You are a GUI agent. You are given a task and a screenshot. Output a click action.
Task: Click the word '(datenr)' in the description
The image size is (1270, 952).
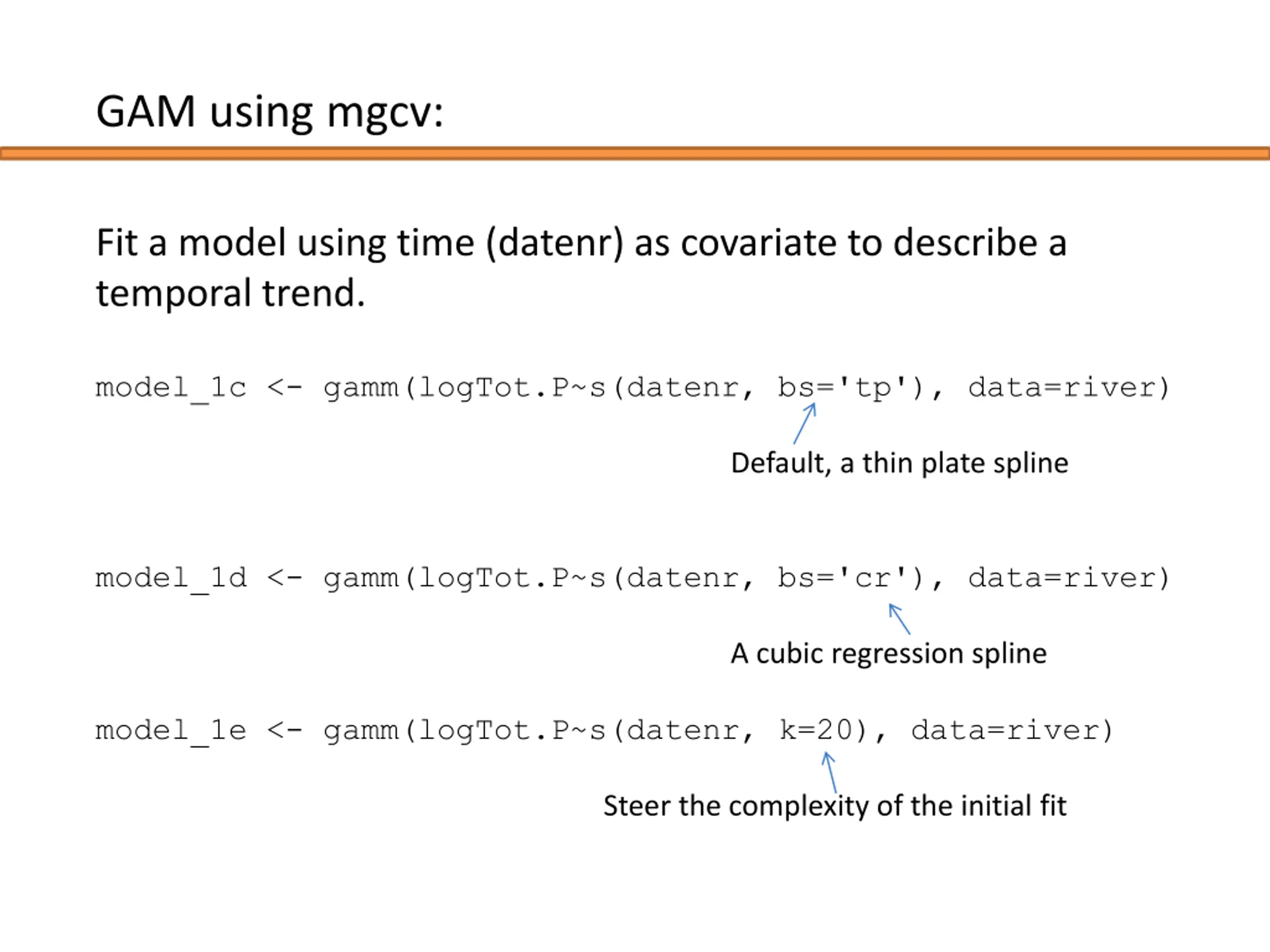pyautogui.click(x=554, y=243)
